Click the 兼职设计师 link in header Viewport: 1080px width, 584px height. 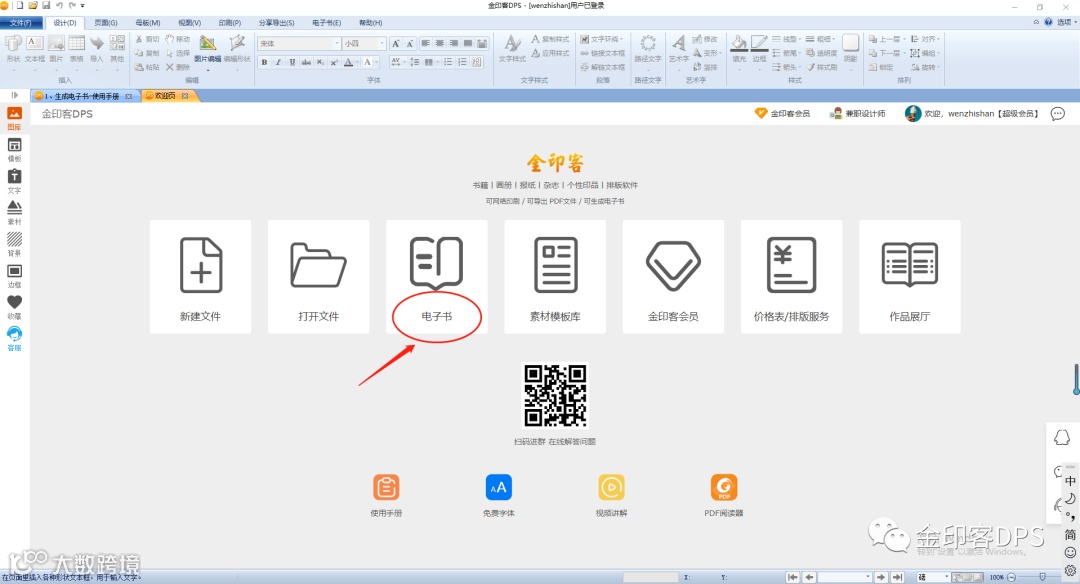pyautogui.click(x=858, y=114)
